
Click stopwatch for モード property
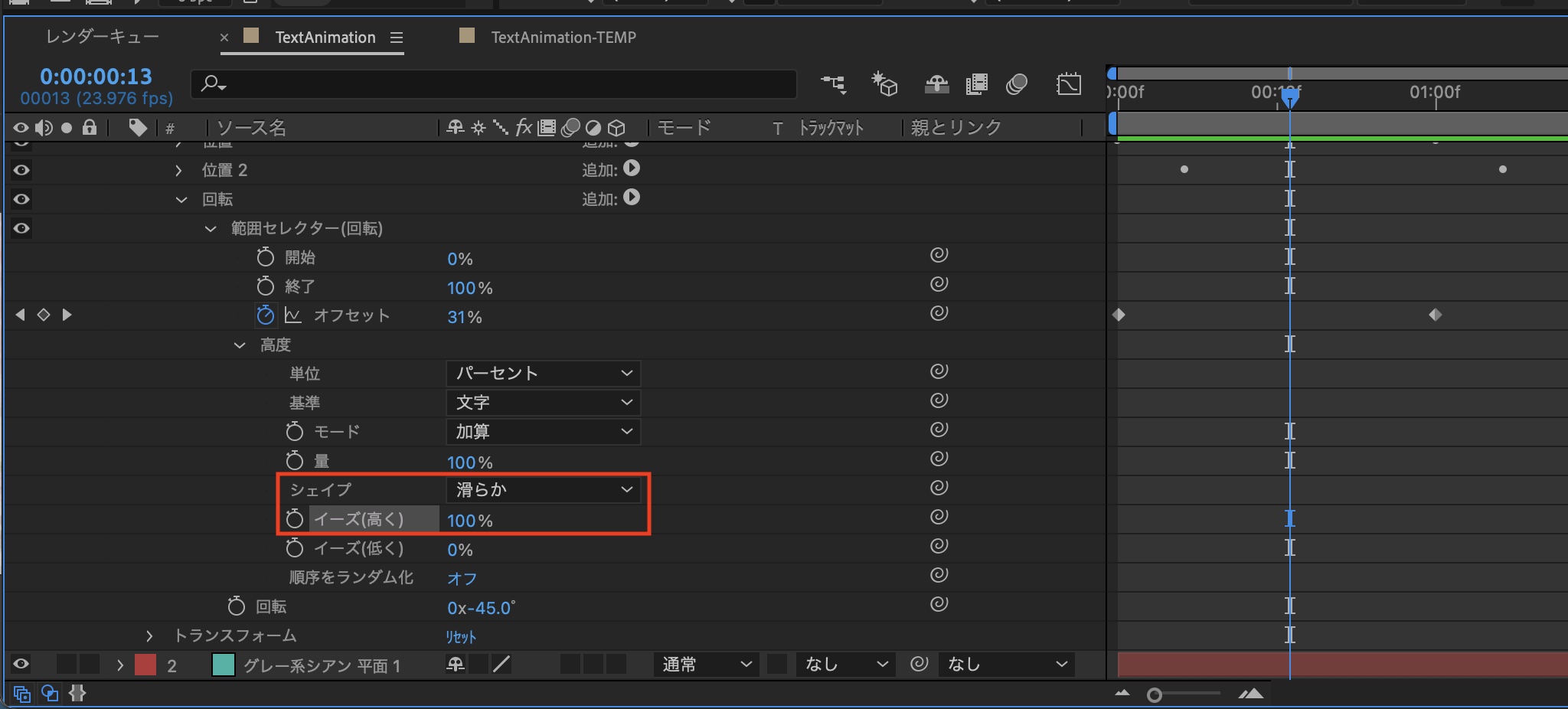[x=295, y=431]
